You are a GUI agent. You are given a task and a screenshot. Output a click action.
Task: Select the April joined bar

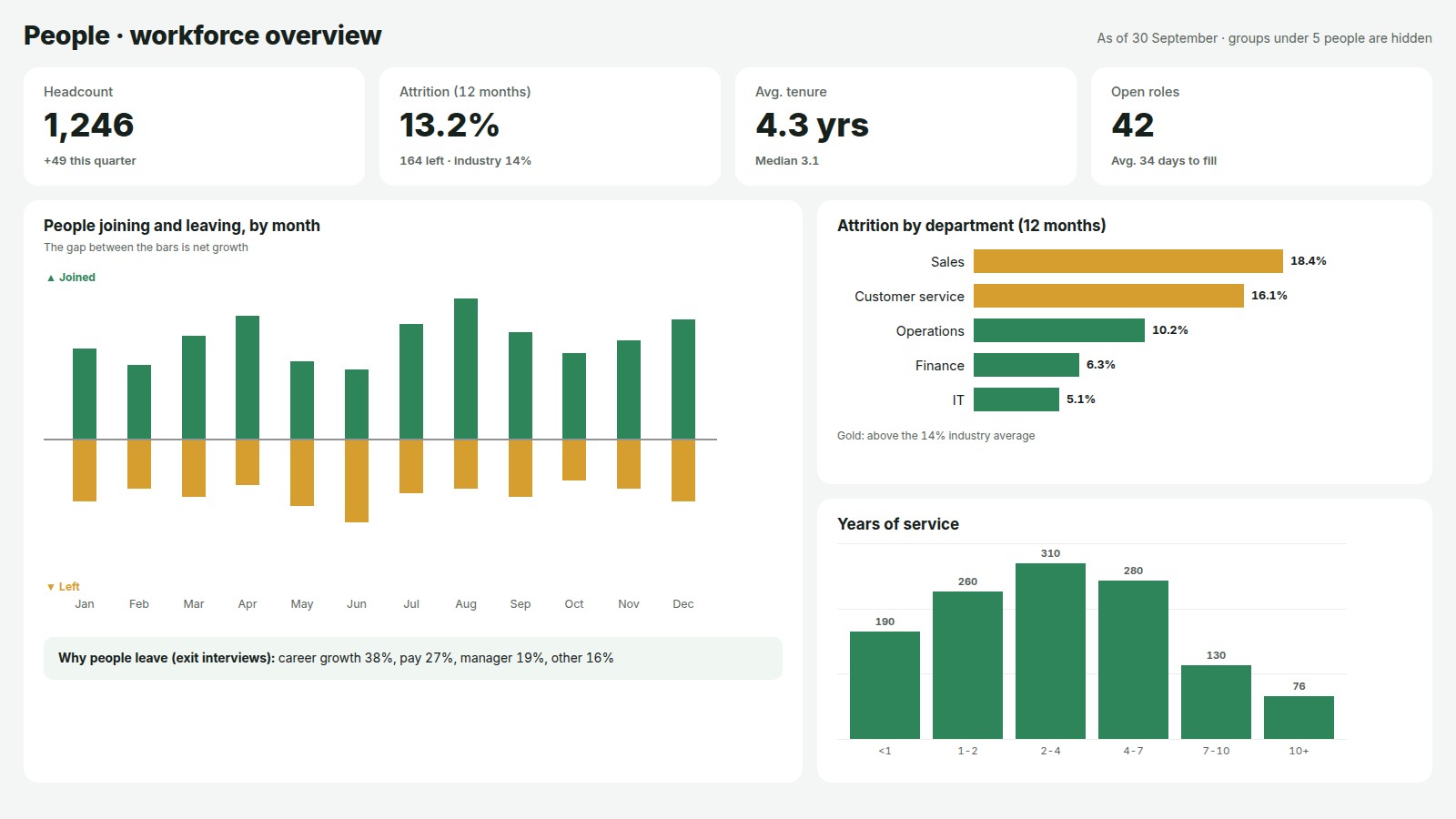point(248,378)
